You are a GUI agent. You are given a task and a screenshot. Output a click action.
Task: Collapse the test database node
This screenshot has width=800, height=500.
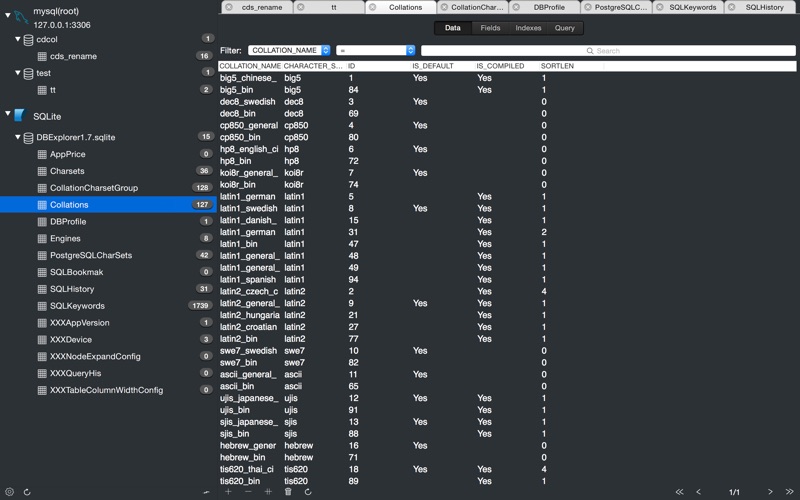coord(18,72)
